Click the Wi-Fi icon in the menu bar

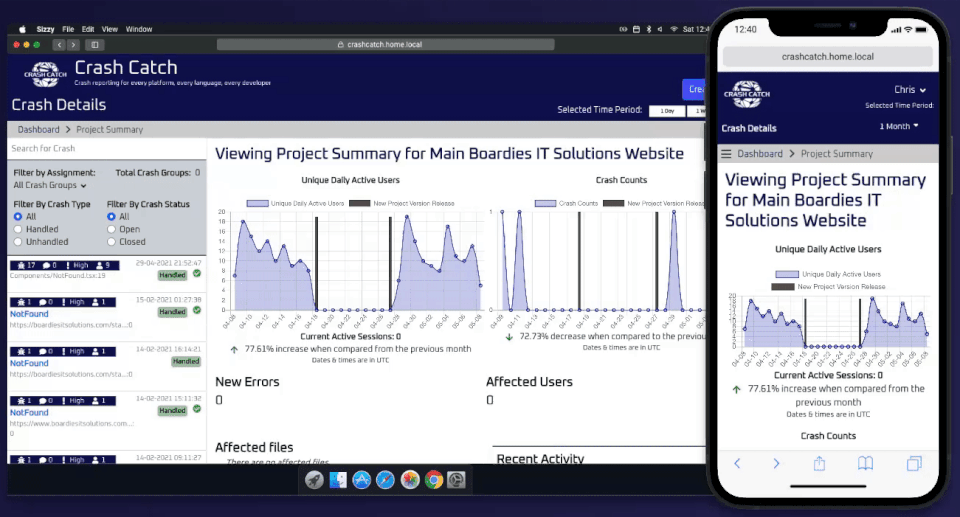(674, 29)
